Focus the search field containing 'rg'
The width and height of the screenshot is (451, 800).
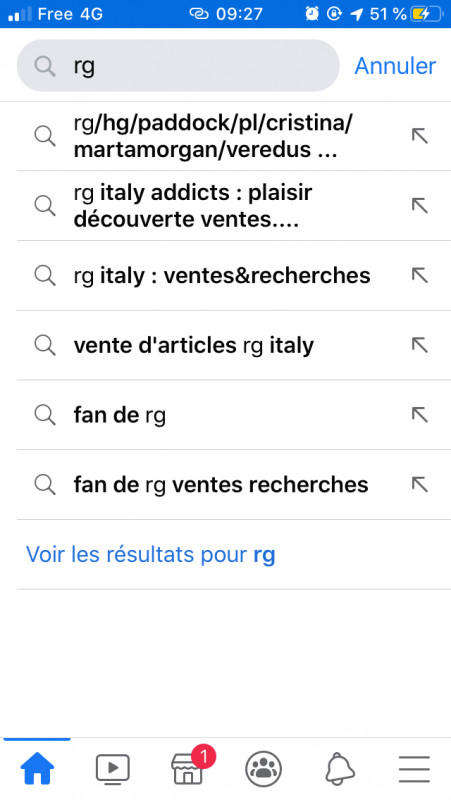point(178,66)
